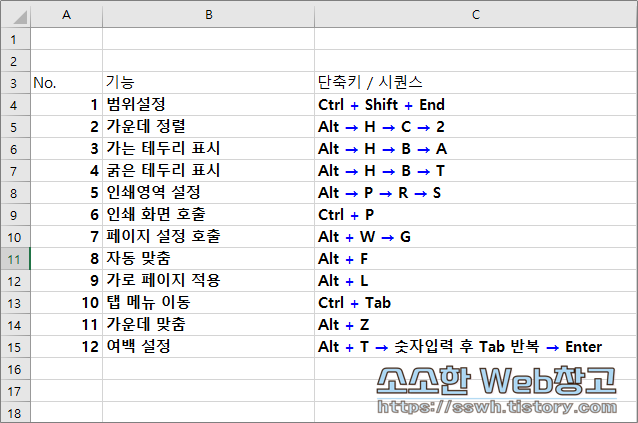Click the 'Alt + Z' cell
Image resolution: width=638 pixels, height=423 pixels.
point(476,325)
